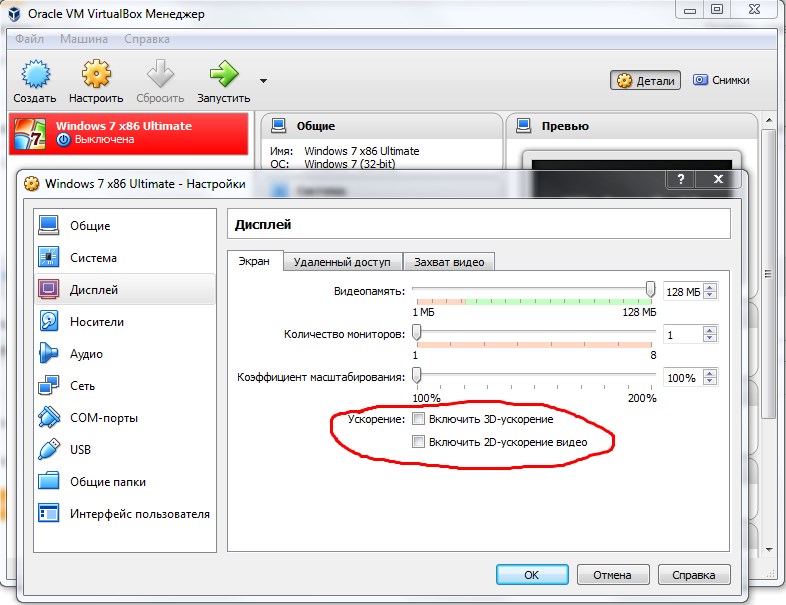Click the 100% scale factor field

tap(683, 377)
